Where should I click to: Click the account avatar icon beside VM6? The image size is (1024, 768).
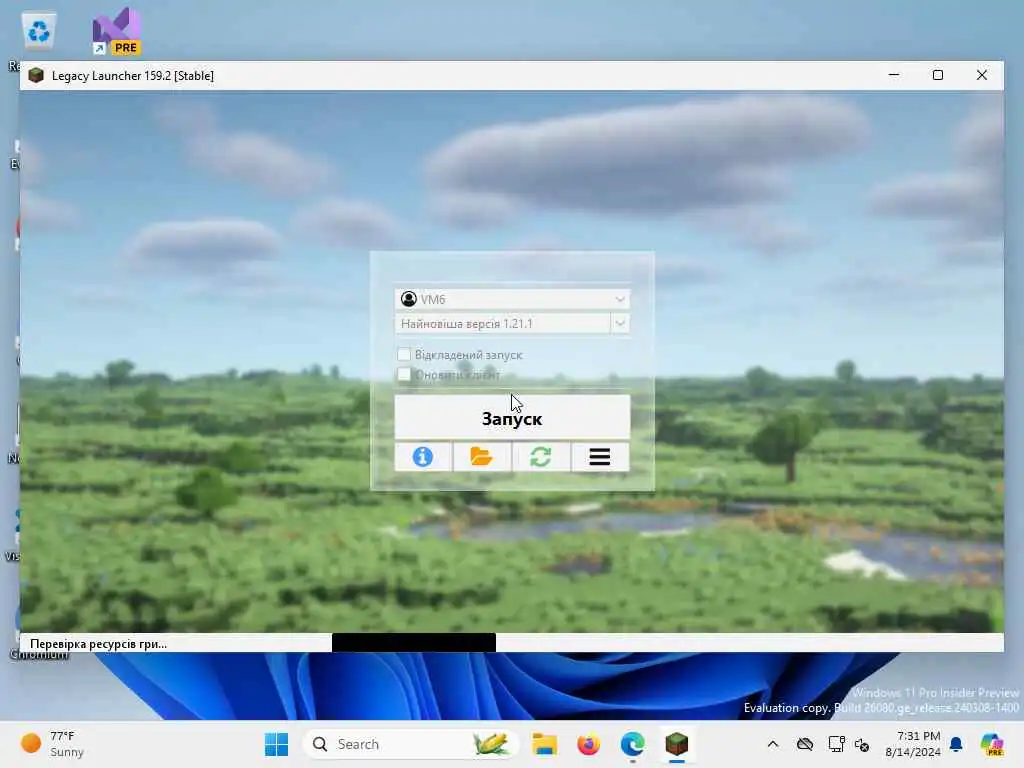click(x=409, y=299)
